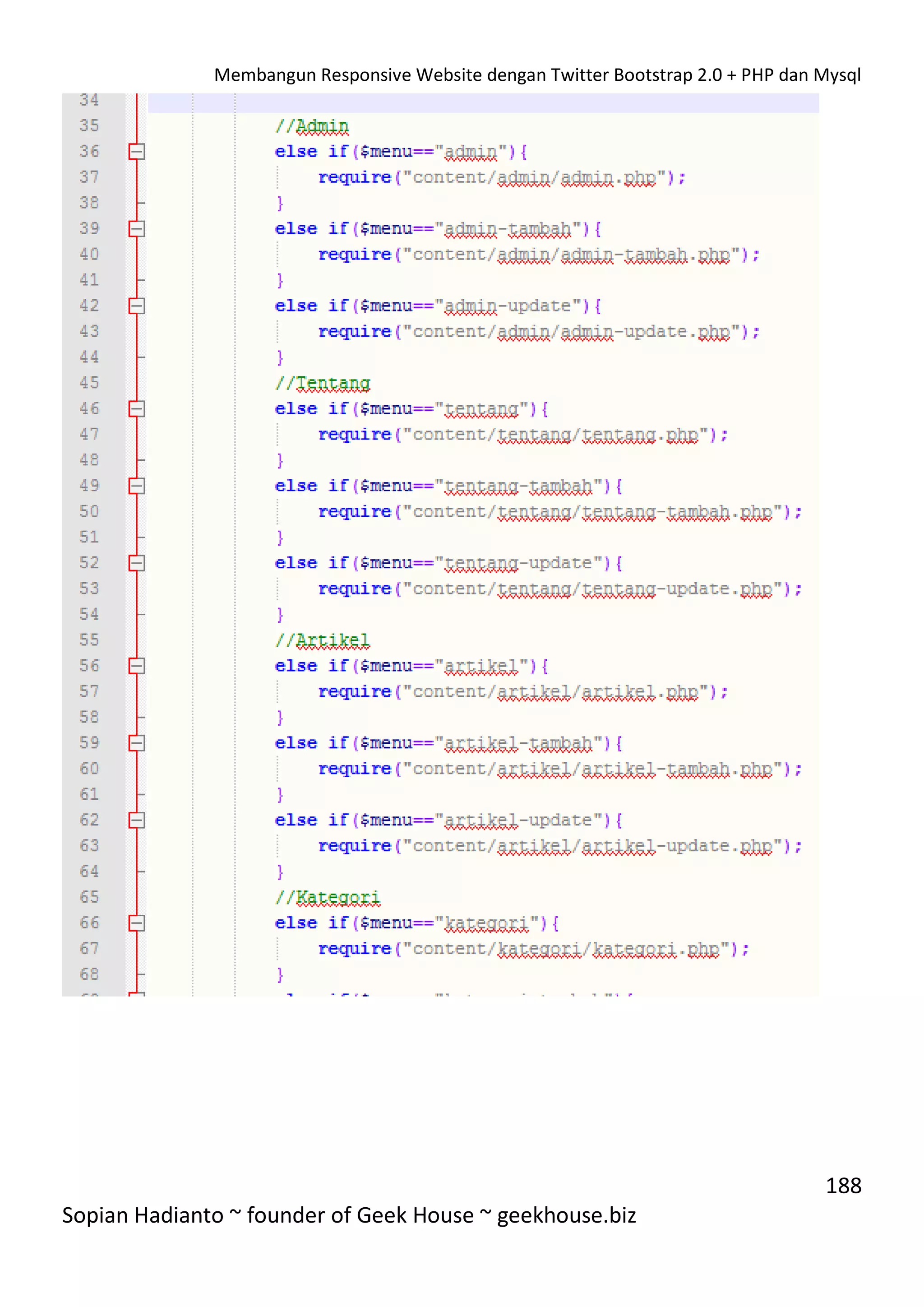
Task: Click the require admin-update.php line
Action: (538, 332)
